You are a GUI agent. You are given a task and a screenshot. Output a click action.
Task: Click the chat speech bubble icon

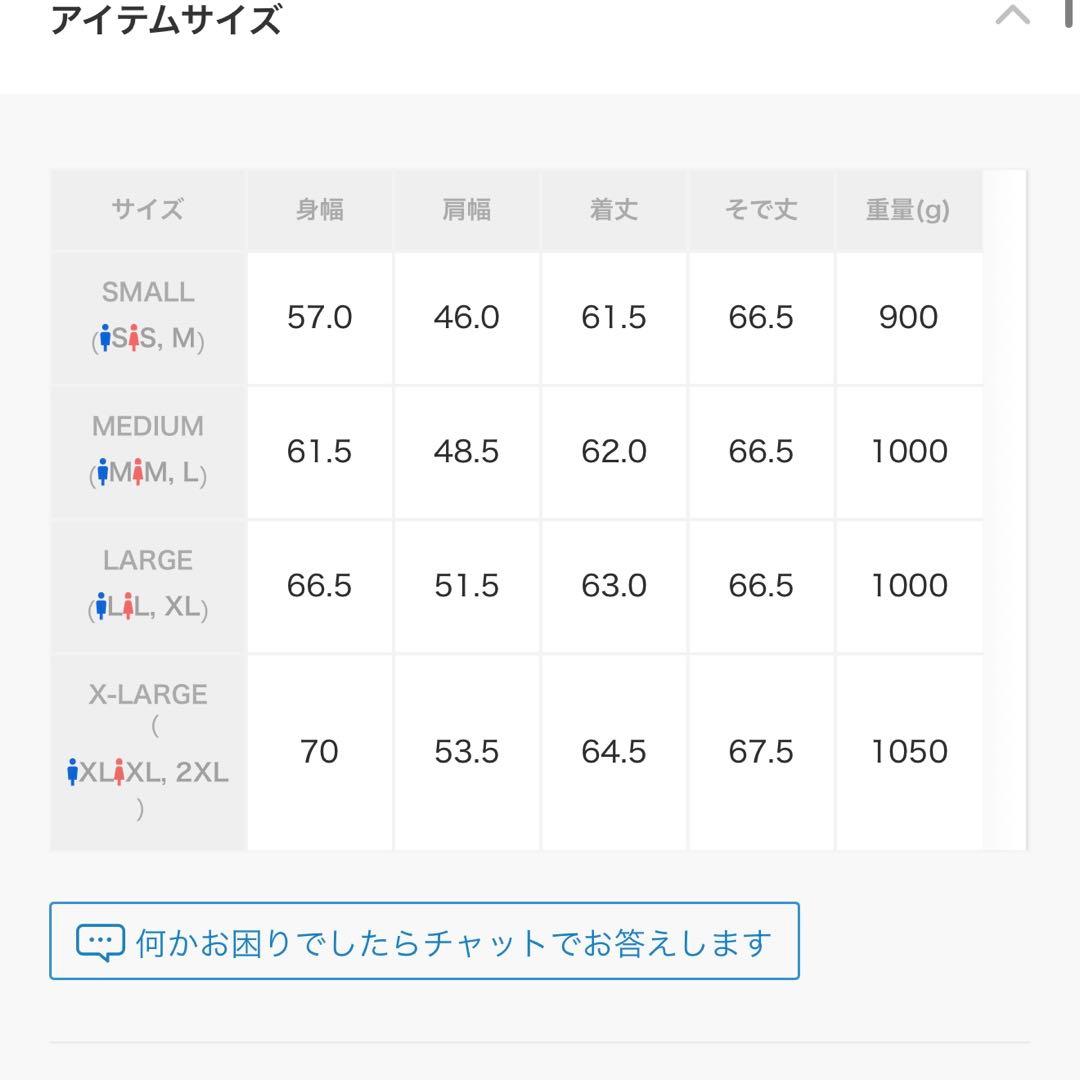pos(100,942)
